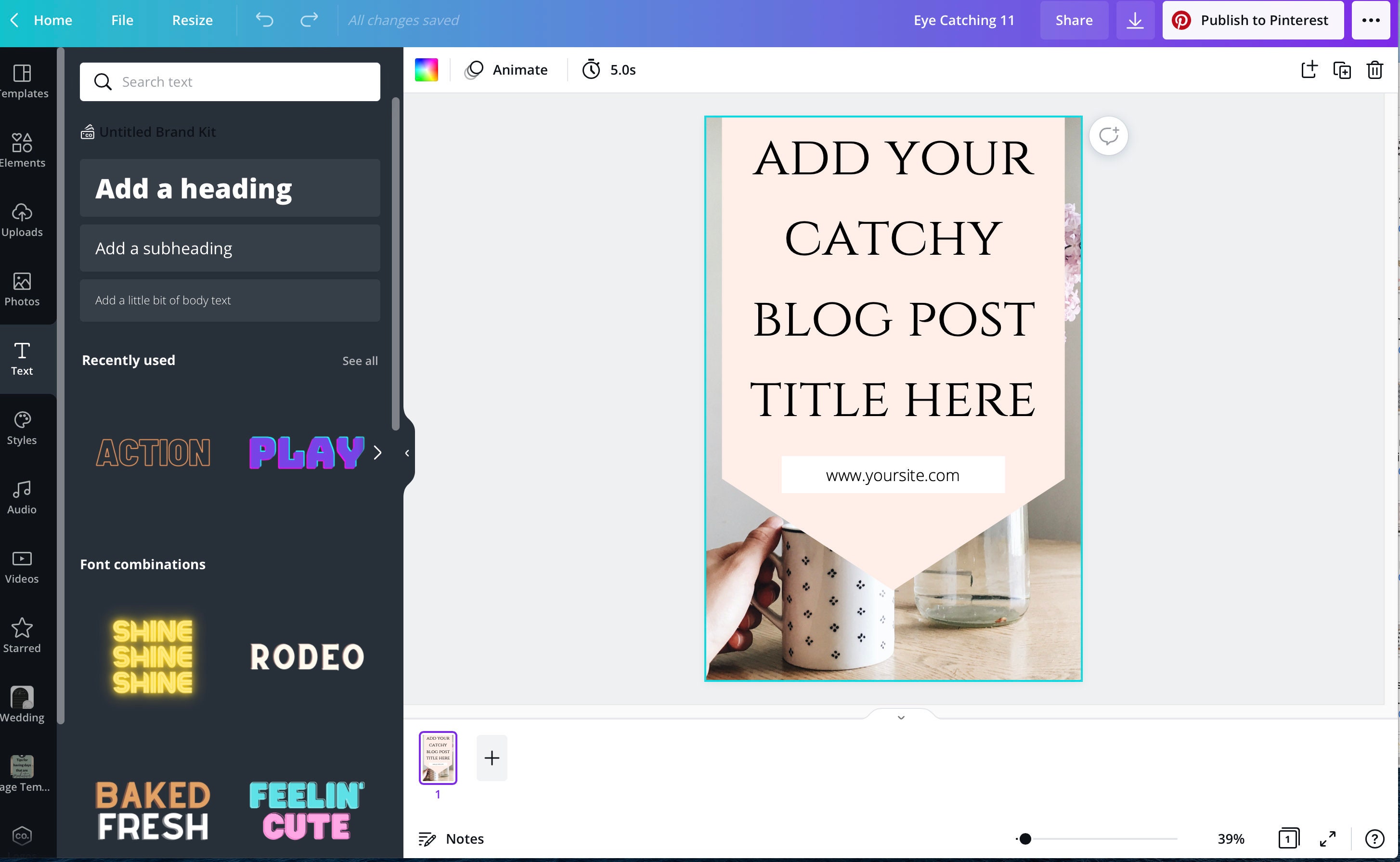Image resolution: width=1400 pixels, height=862 pixels.
Task: Add a heading to the design
Action: tap(230, 188)
